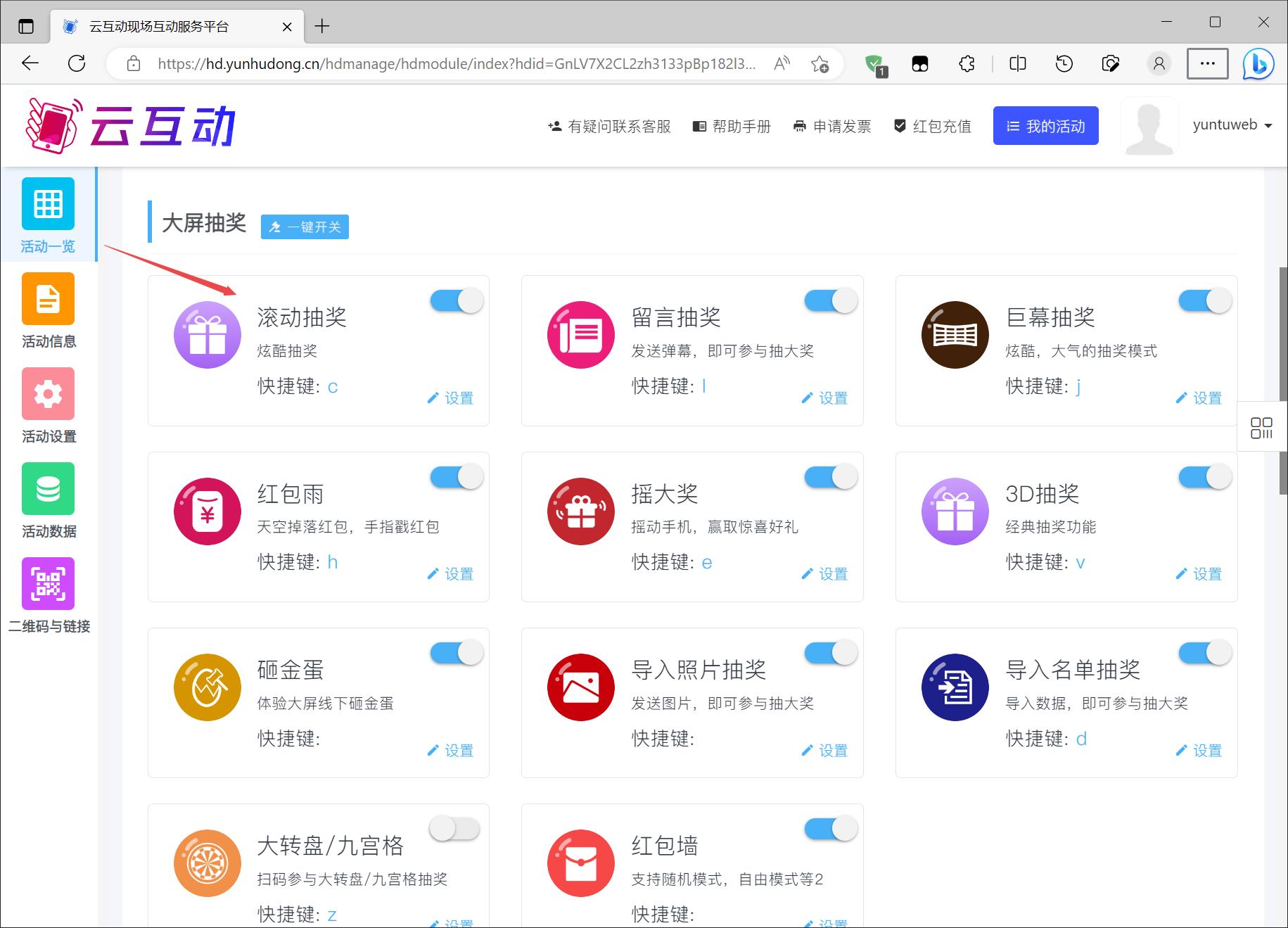Click the 导入照片抽奖 picture icon

pos(581,687)
